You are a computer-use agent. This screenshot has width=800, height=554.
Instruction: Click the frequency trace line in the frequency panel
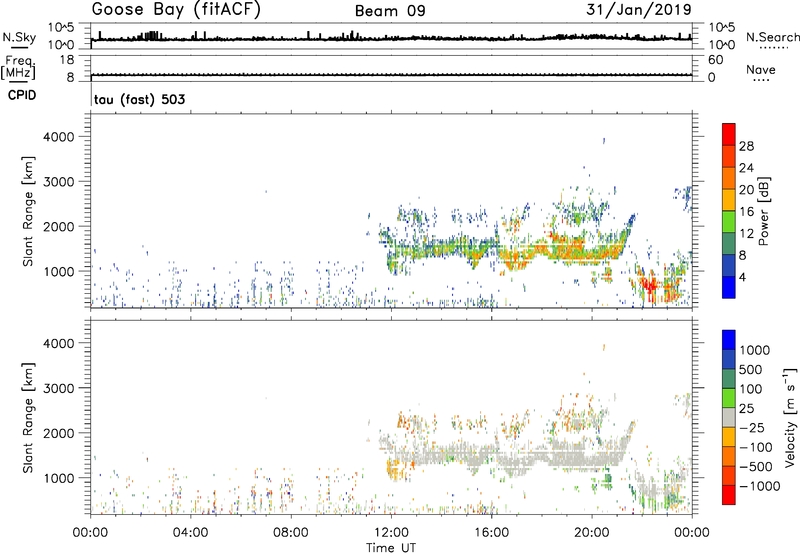(391, 75)
